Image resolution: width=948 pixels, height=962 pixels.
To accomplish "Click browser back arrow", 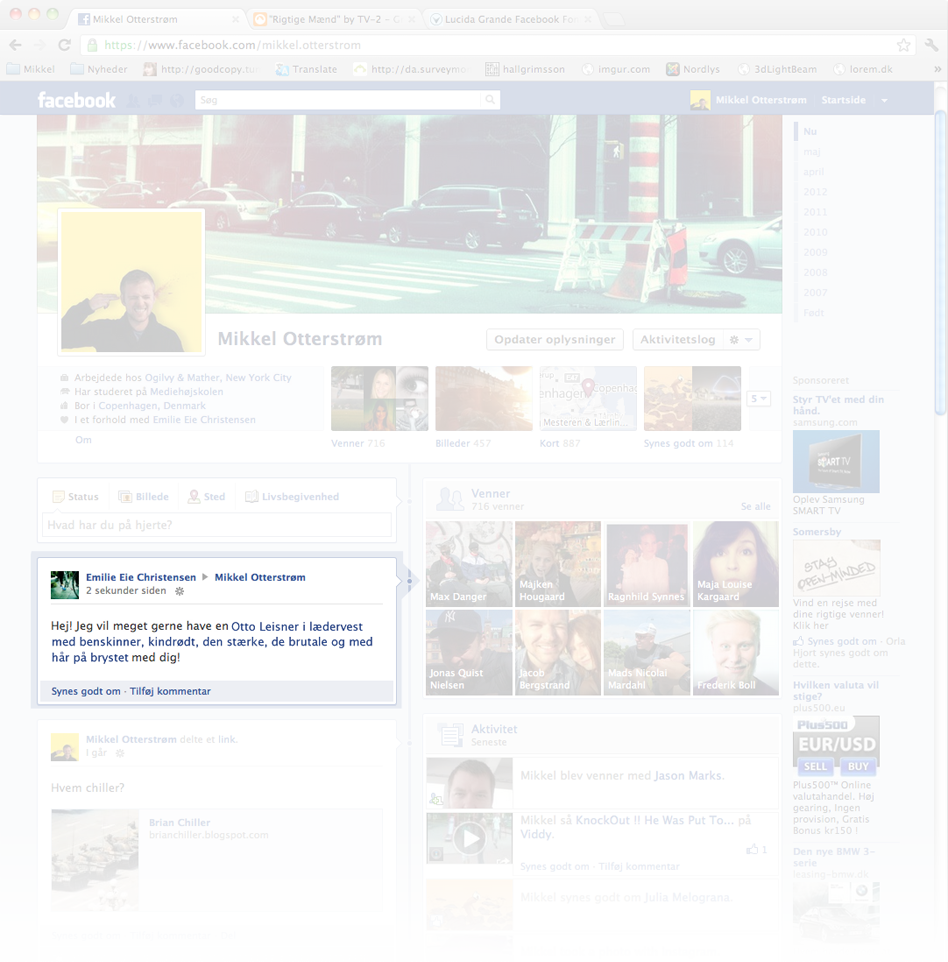I will (15, 45).
